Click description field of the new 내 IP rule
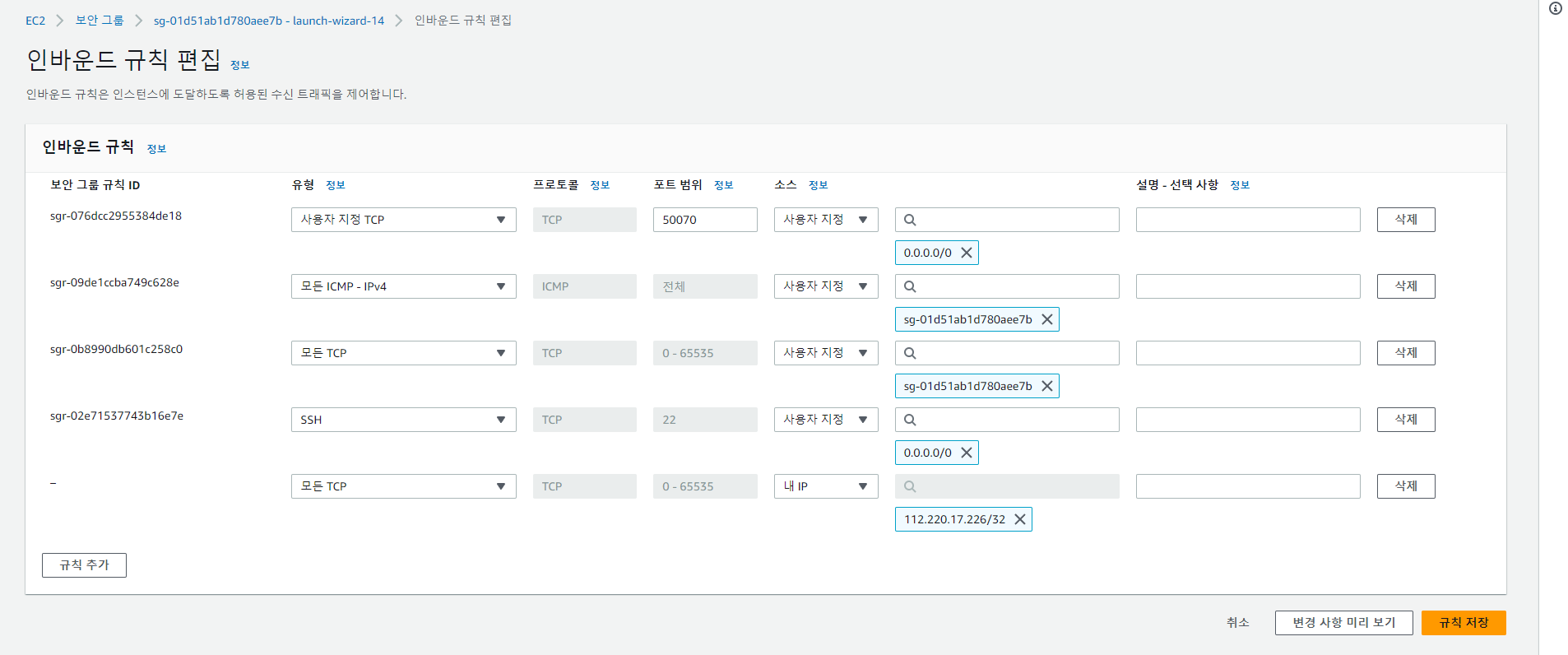The height and width of the screenshot is (655, 1568). click(1248, 486)
